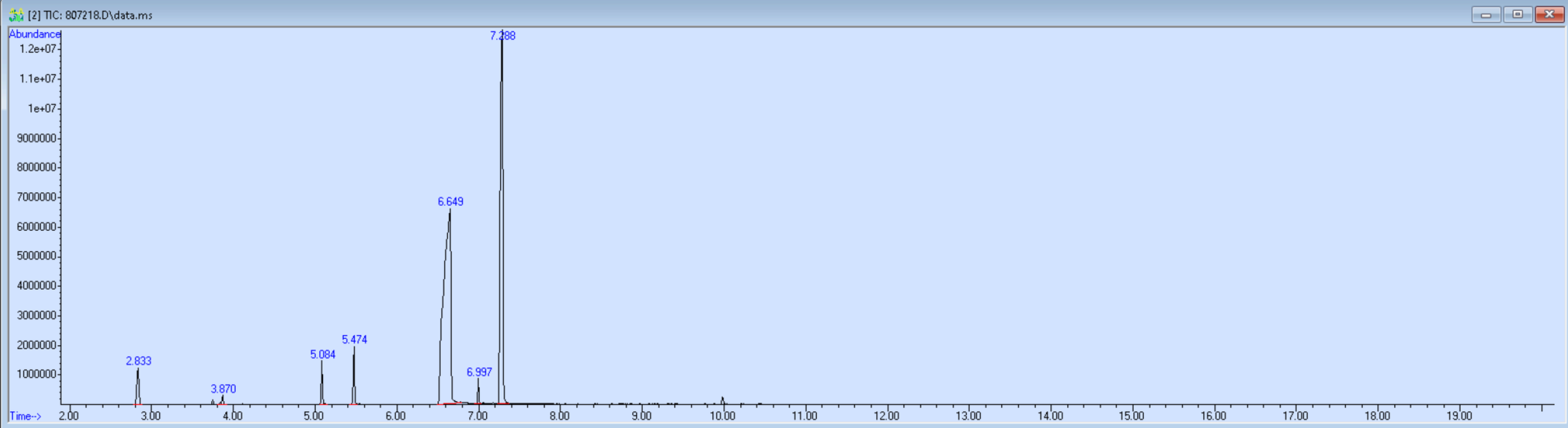The image size is (1568, 428).
Task: Select the peak labeled 6.997
Action: click(x=479, y=372)
